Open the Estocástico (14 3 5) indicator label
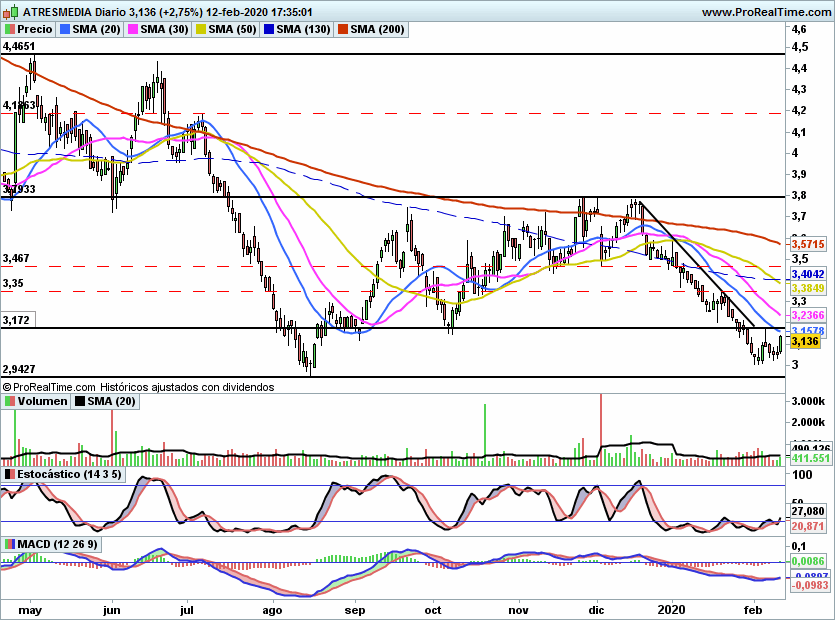Image resolution: width=835 pixels, height=620 pixels. [63, 474]
